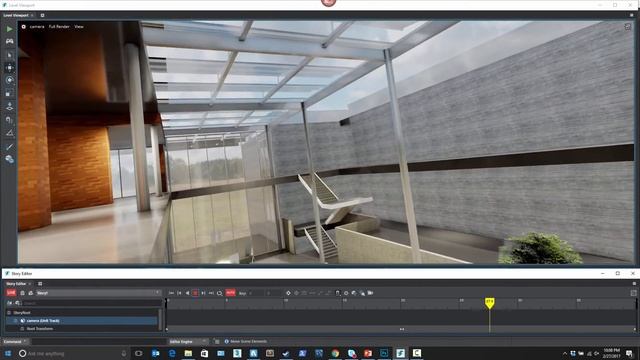Open the camera dropdown in the viewport
This screenshot has width=640, height=360.
pyautogui.click(x=37, y=27)
